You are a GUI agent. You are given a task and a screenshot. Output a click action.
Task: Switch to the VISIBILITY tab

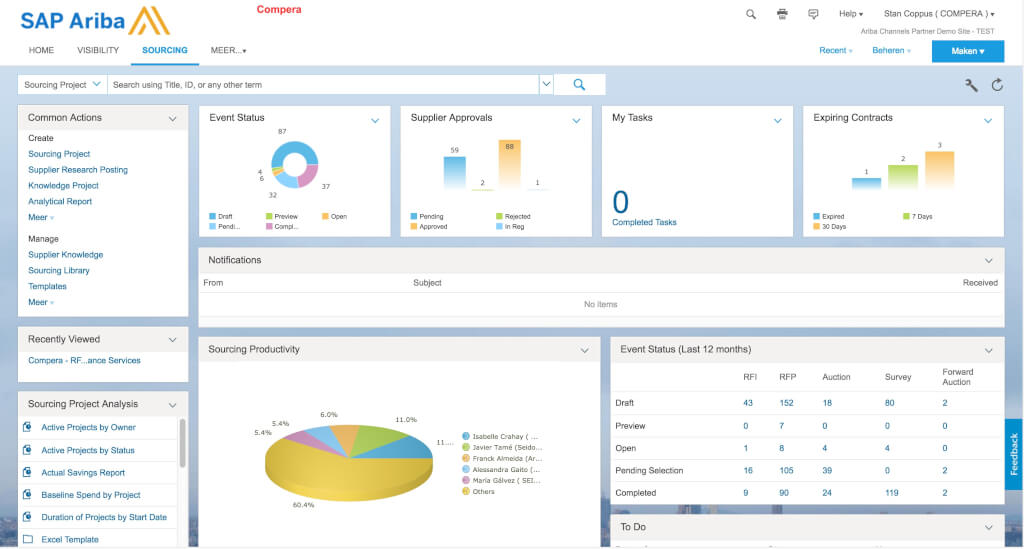tap(98, 50)
